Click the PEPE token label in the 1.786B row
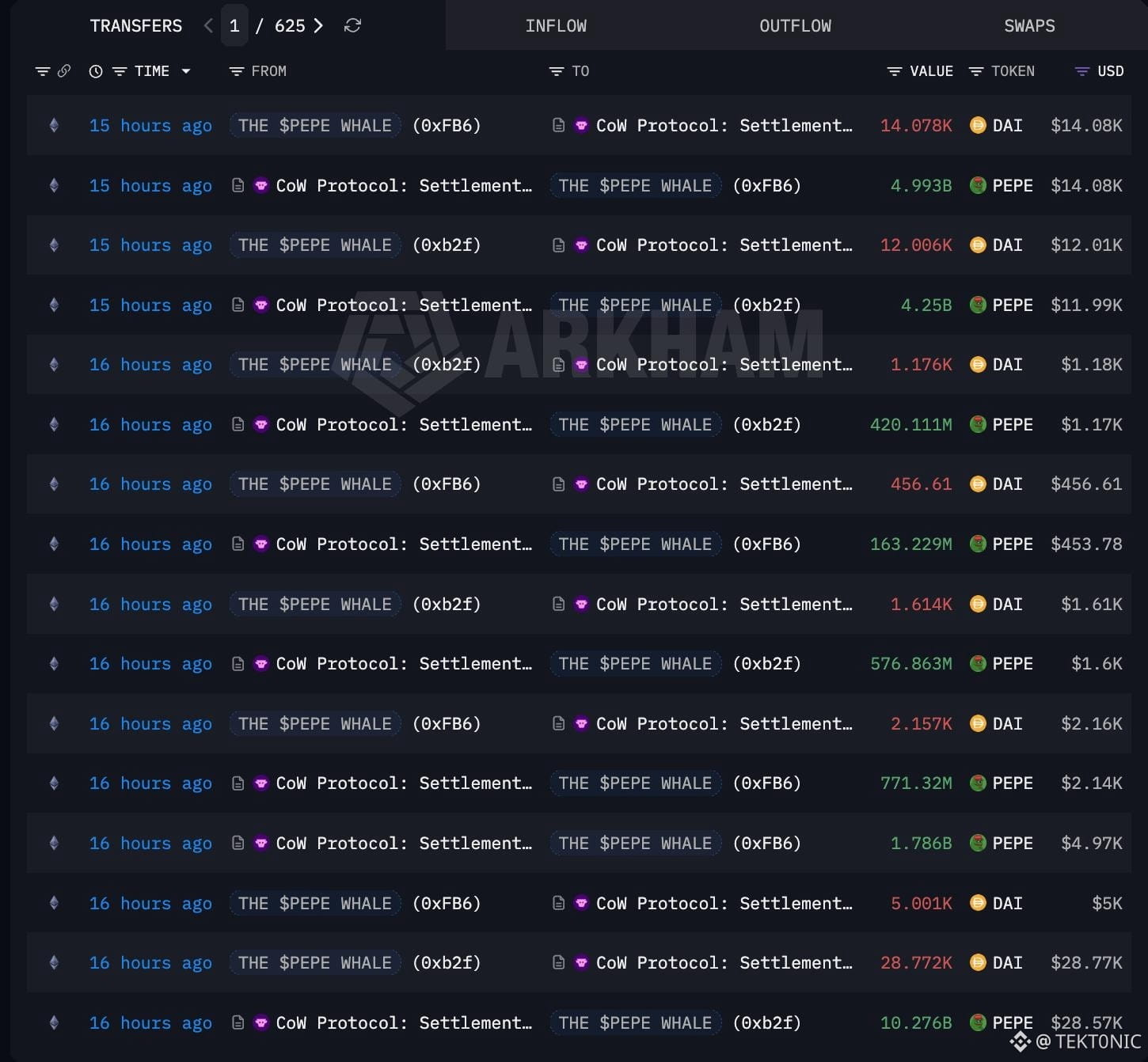The image size is (1148, 1062). [1013, 843]
